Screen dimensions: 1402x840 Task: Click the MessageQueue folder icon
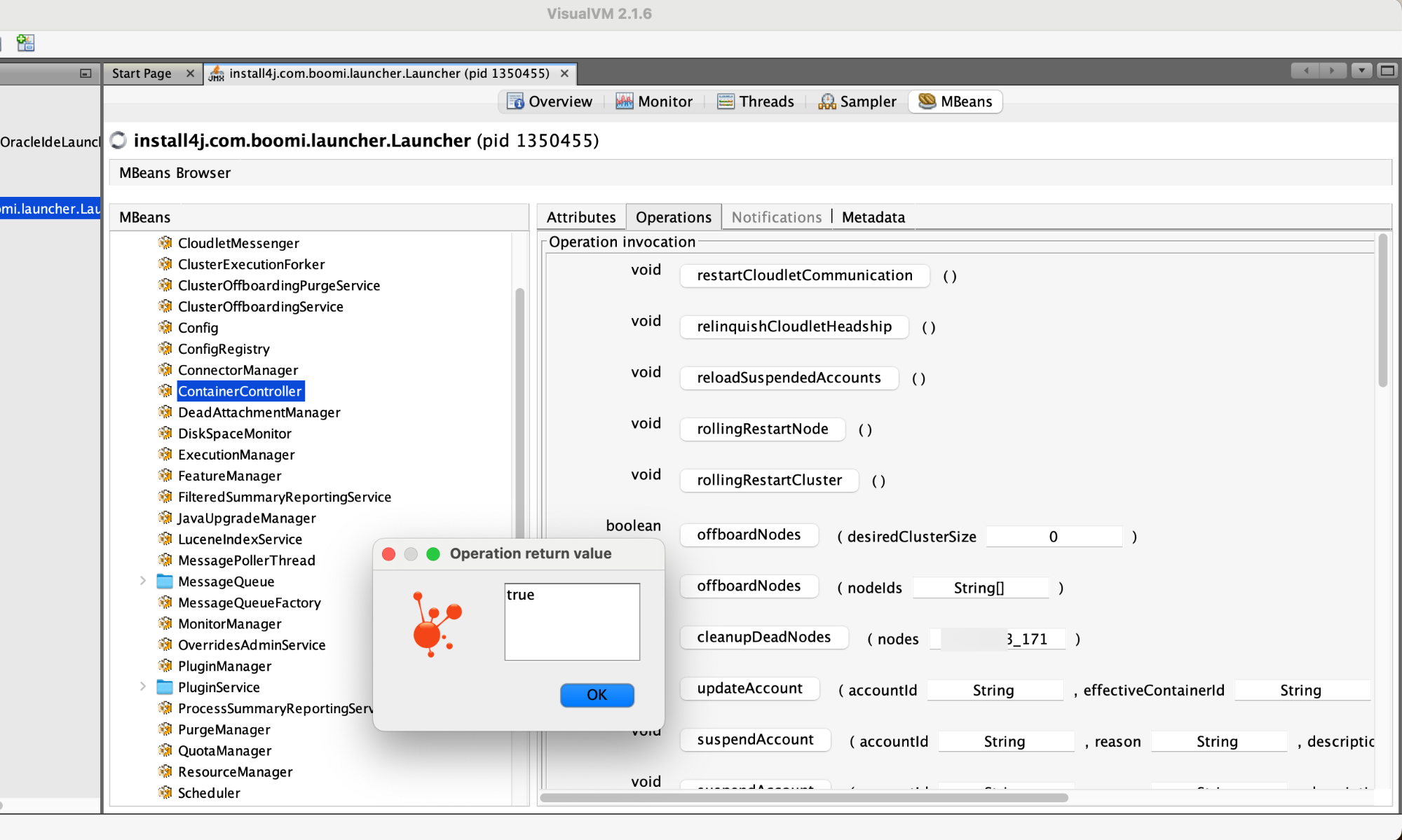[x=165, y=581]
